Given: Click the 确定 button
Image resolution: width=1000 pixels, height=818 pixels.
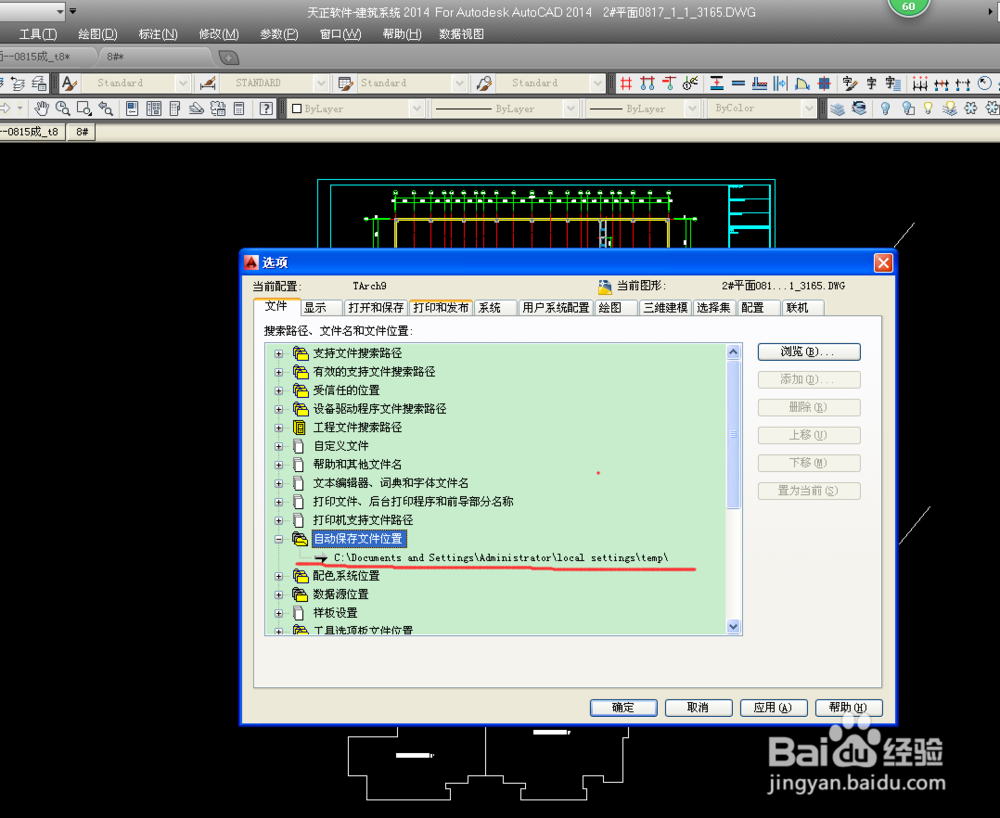Looking at the screenshot, I should (623, 708).
